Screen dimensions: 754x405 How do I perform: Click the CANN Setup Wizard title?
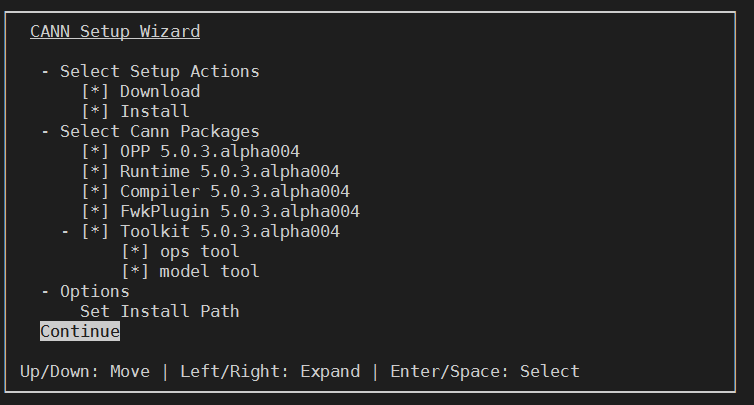[x=115, y=32]
